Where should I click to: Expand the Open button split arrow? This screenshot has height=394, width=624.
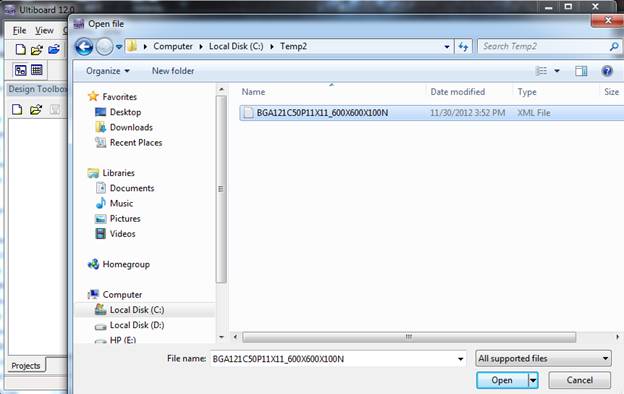(533, 380)
